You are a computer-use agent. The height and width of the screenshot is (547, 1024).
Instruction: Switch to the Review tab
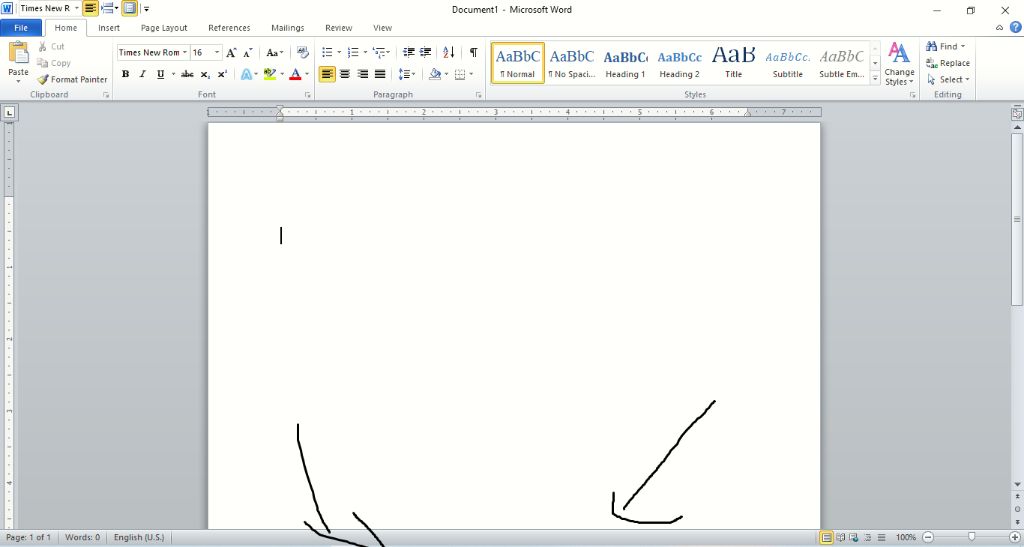click(338, 28)
